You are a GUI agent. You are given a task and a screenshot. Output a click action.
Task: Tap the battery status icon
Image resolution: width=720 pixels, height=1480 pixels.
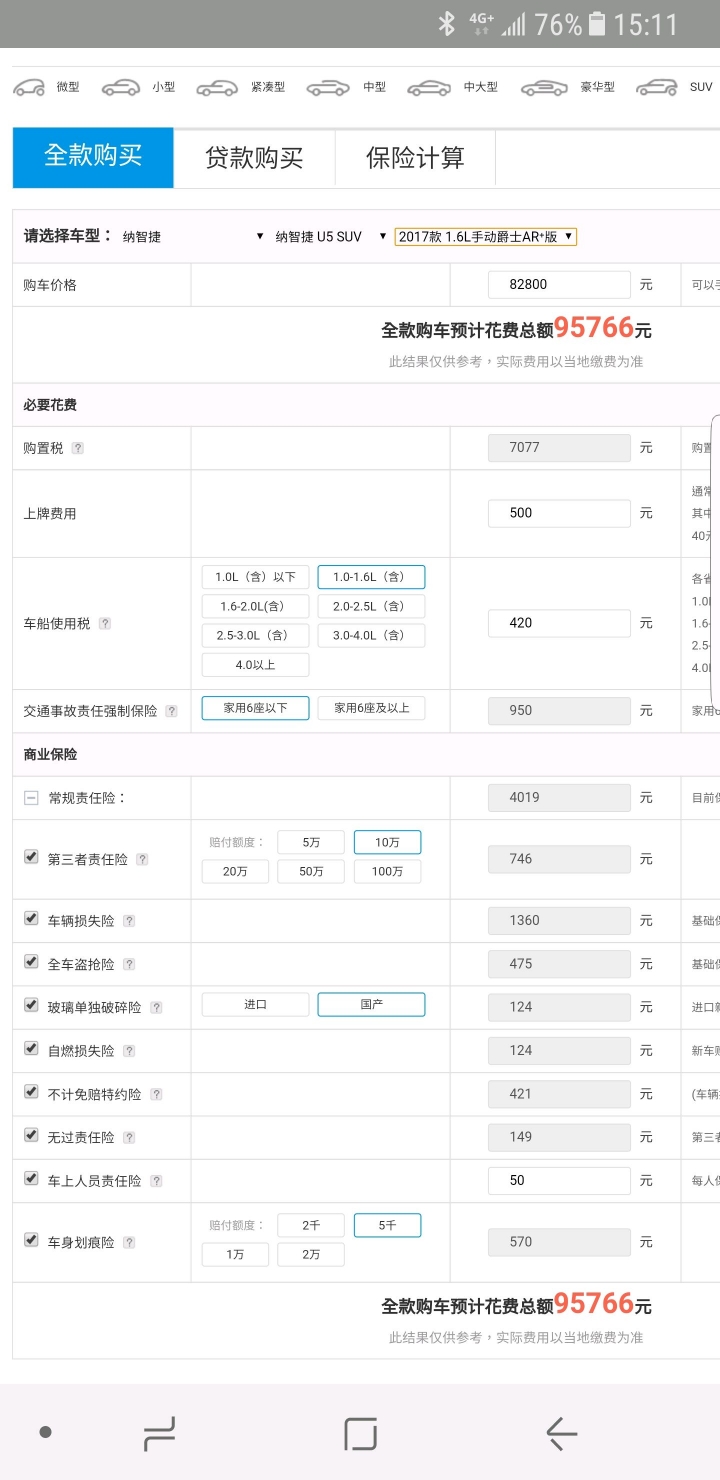[597, 24]
